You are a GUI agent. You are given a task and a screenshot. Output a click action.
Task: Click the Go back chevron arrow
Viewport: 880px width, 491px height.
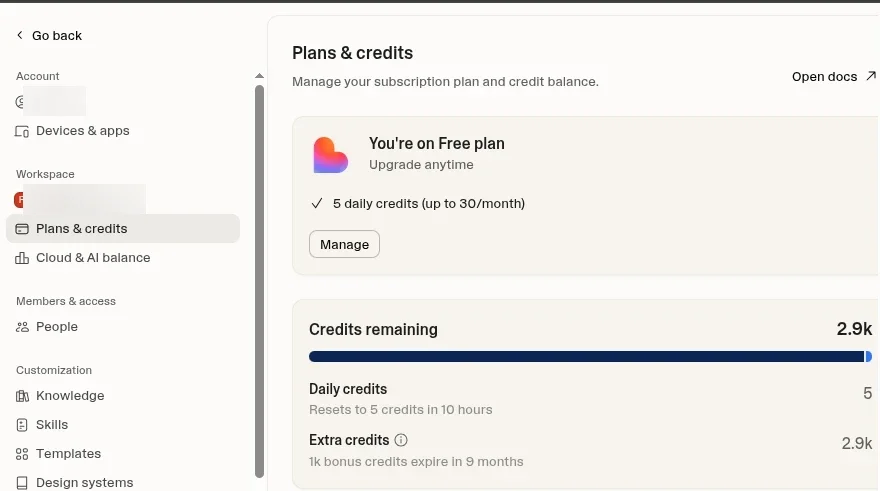pyautogui.click(x=20, y=35)
